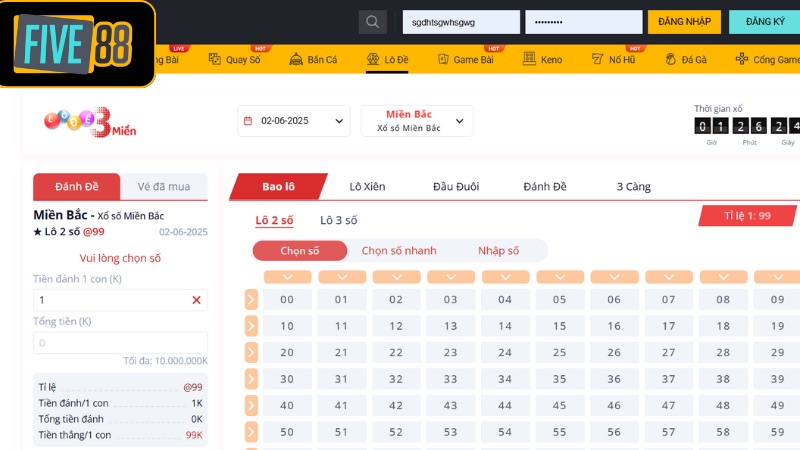Select entire row starting with 40
Screen dimensions: 800x450
251,406
